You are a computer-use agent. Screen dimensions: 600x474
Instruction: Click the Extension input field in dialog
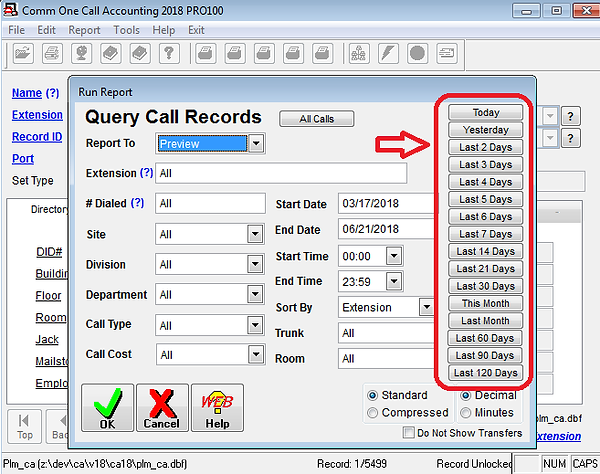[281, 173]
